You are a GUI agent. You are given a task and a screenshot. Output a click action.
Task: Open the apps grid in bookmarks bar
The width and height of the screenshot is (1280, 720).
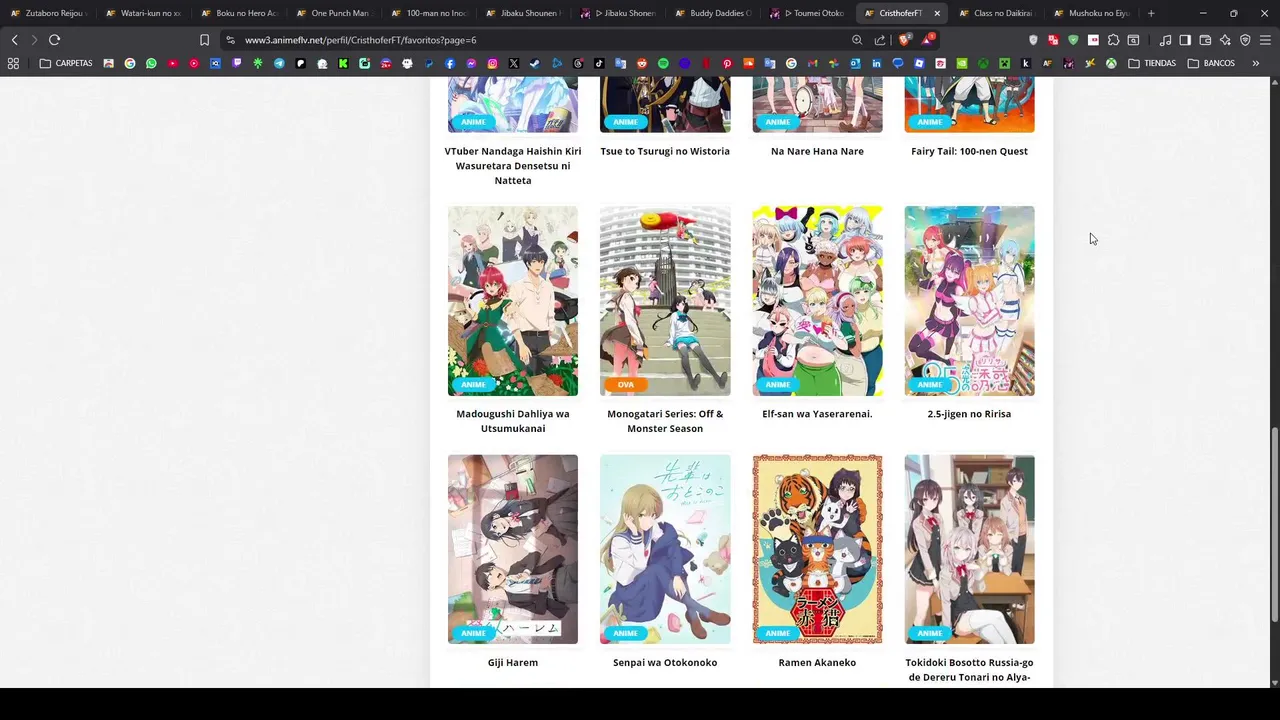[x=13, y=63]
